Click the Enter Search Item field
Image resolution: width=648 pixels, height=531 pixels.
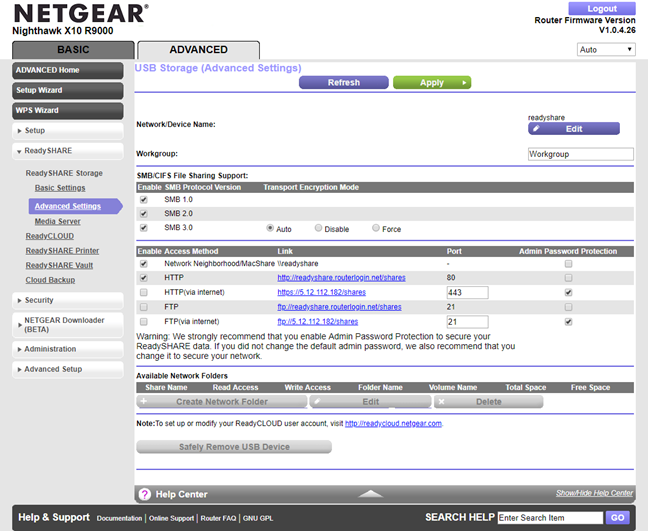[550, 518]
